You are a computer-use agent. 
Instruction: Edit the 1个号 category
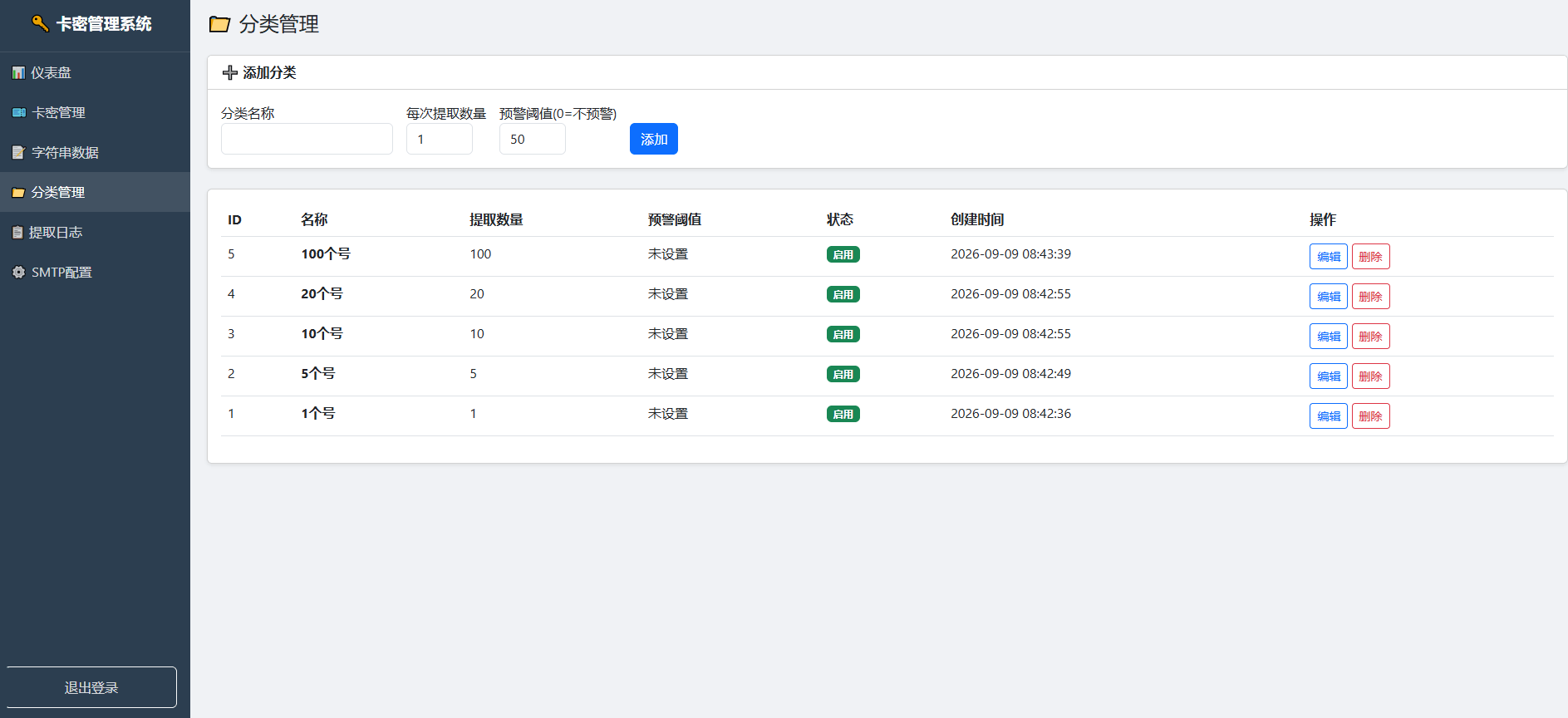pos(1329,416)
